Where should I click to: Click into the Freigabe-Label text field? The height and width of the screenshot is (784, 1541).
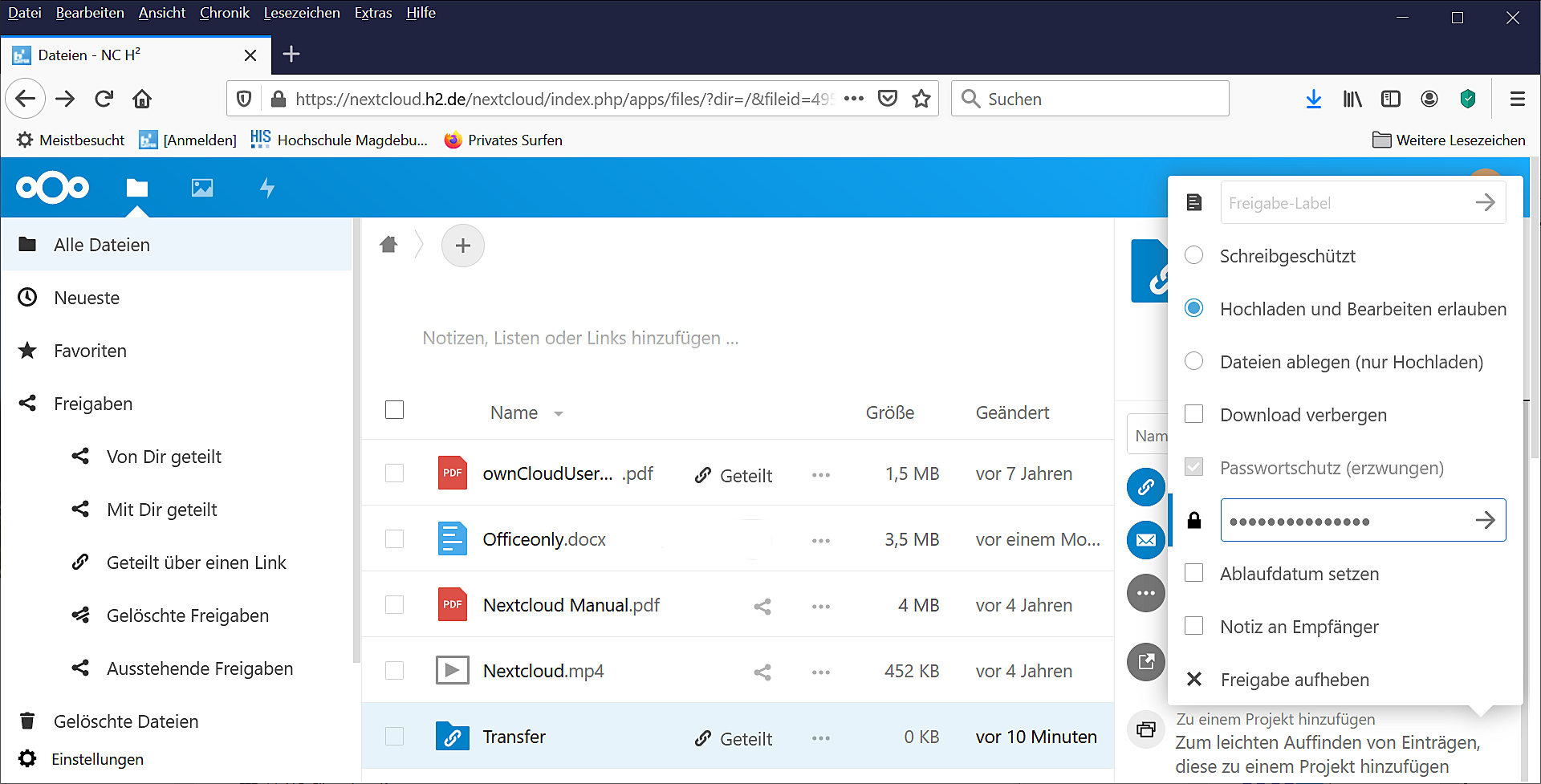point(1347,203)
